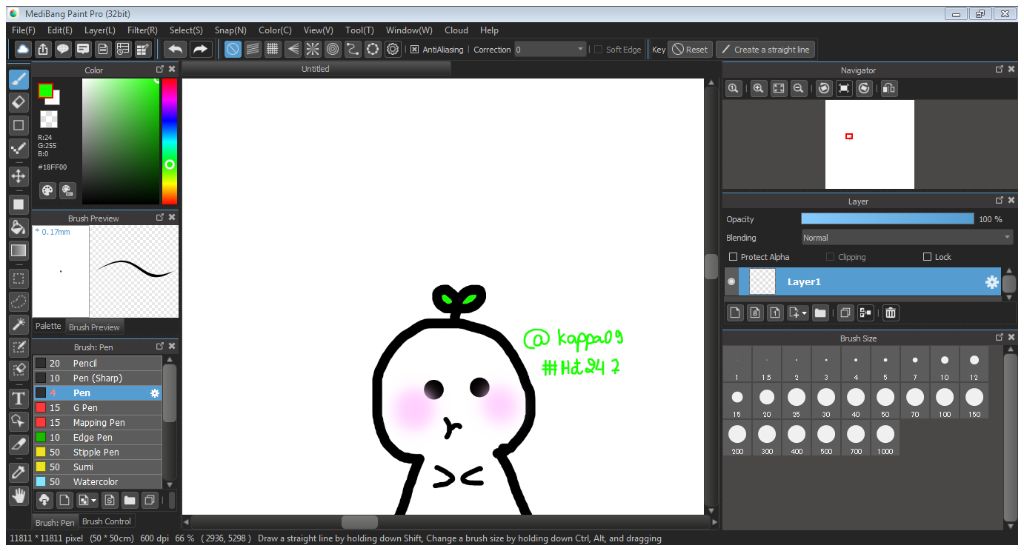Screen dimensions: 1024x551
Task: Expand the add-layer dropdown arrow
Action: pyautogui.click(x=804, y=313)
